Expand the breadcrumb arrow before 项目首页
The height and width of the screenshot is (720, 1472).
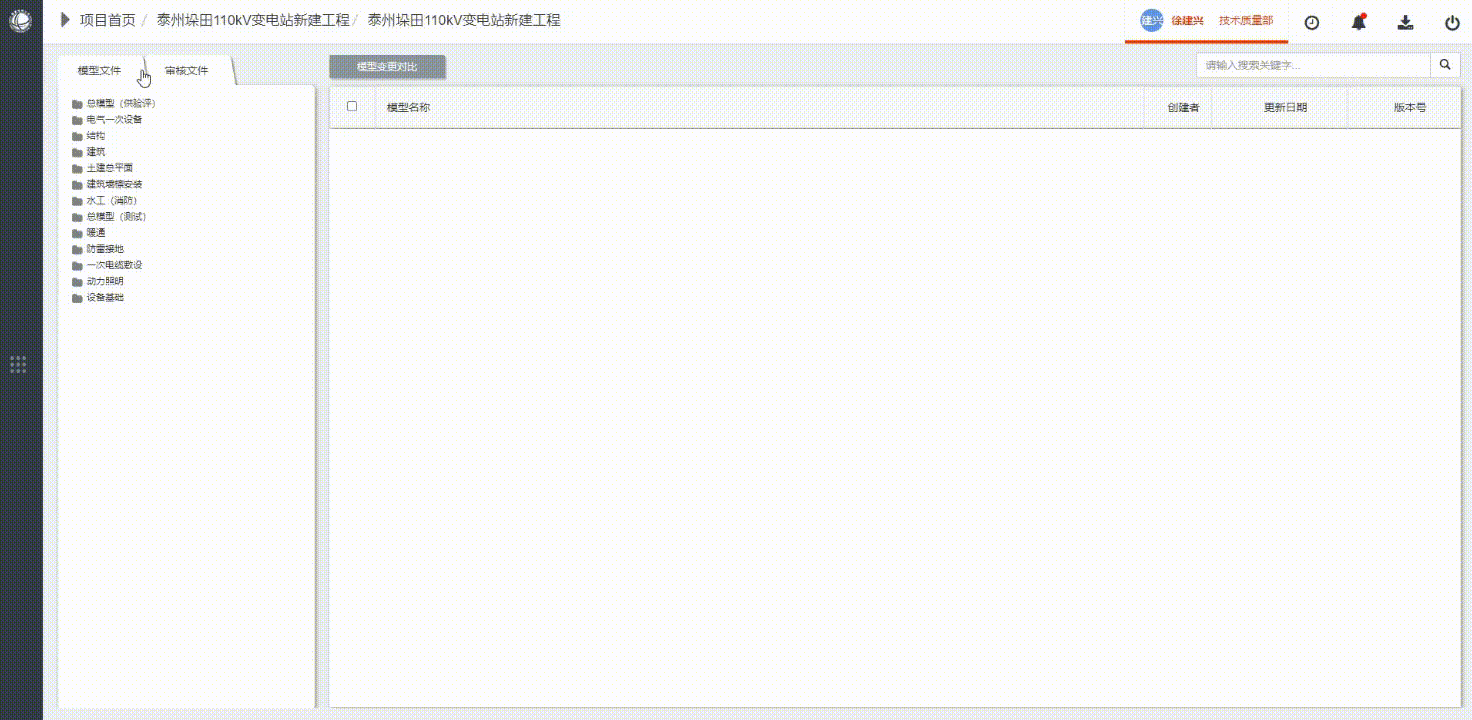66,20
